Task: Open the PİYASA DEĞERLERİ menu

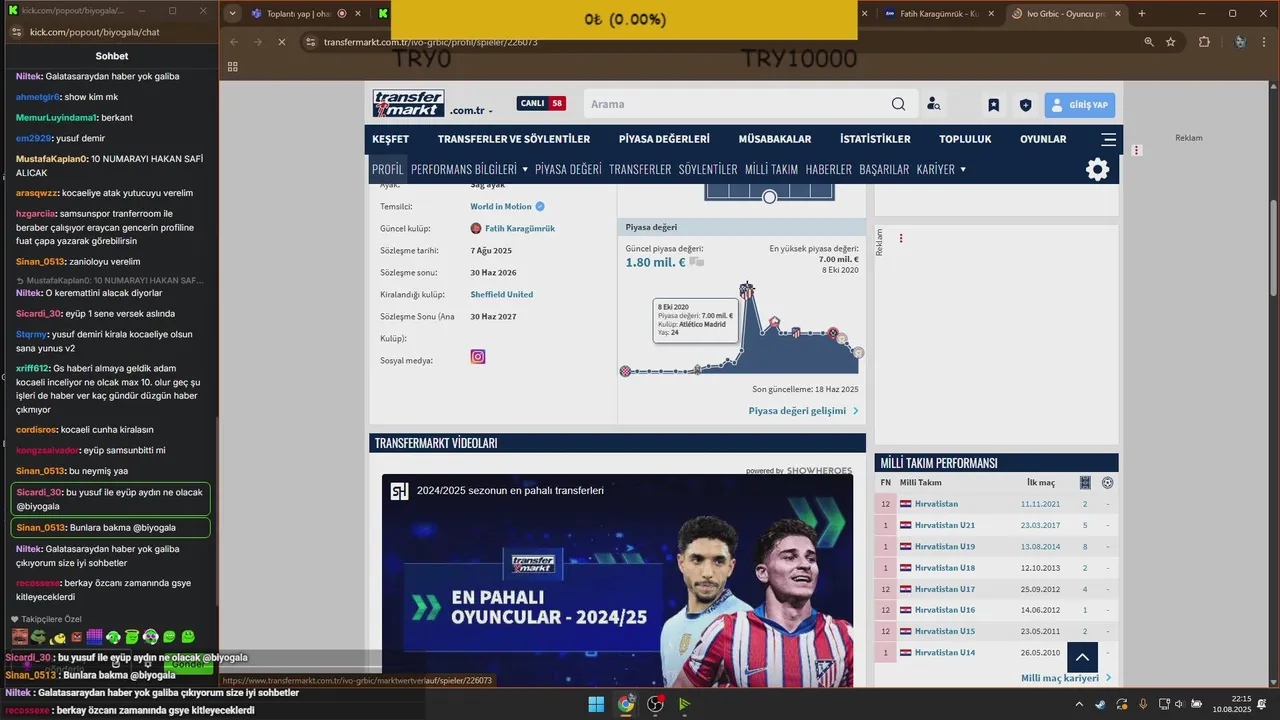Action: 664,139
